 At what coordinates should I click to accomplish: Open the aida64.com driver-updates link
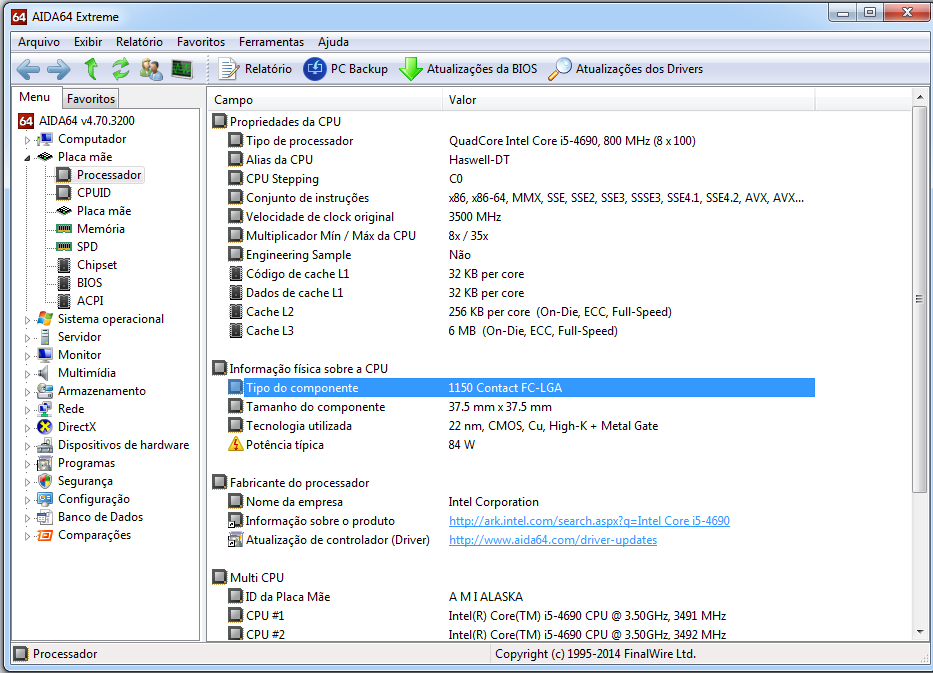click(x=553, y=540)
